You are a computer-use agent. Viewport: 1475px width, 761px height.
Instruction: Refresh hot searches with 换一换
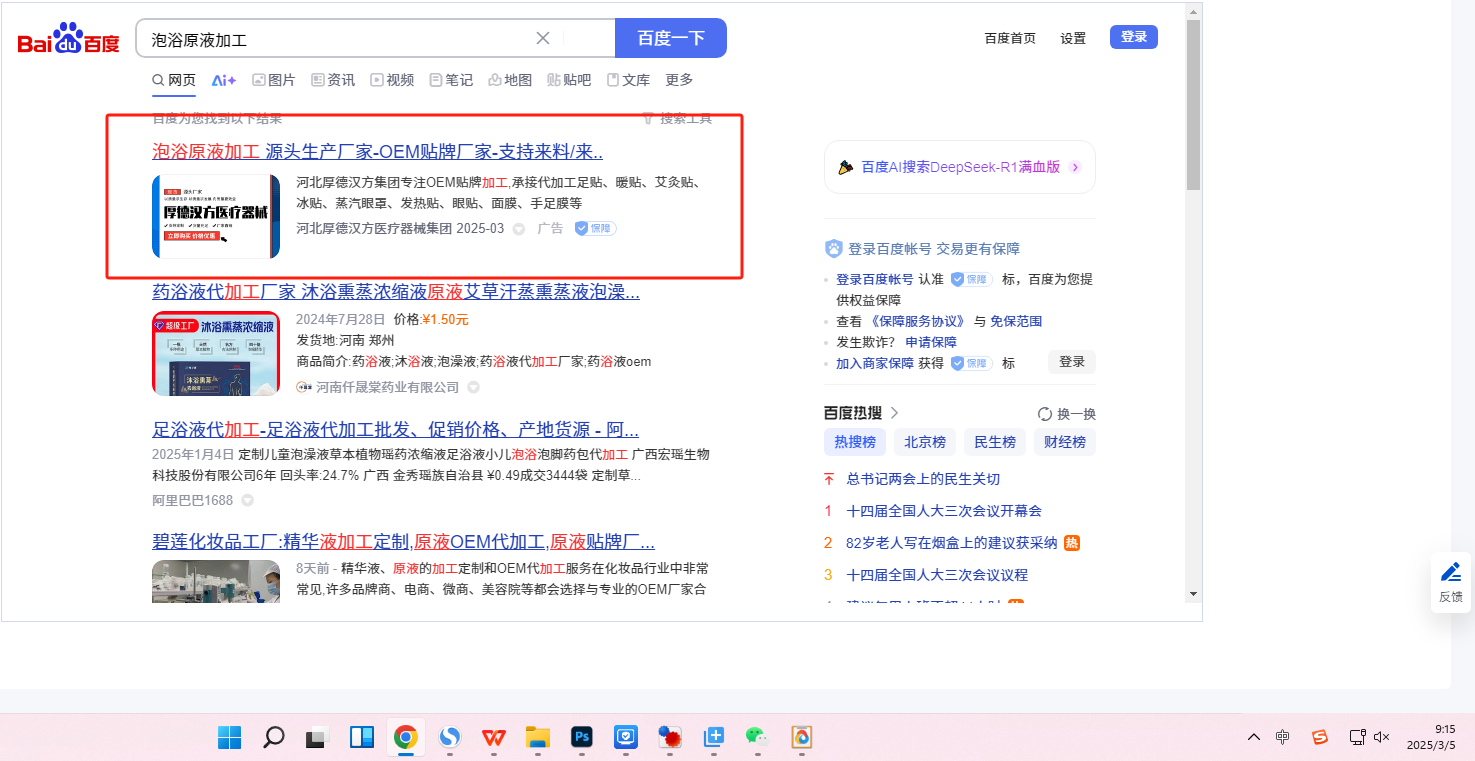pyautogui.click(x=1067, y=414)
